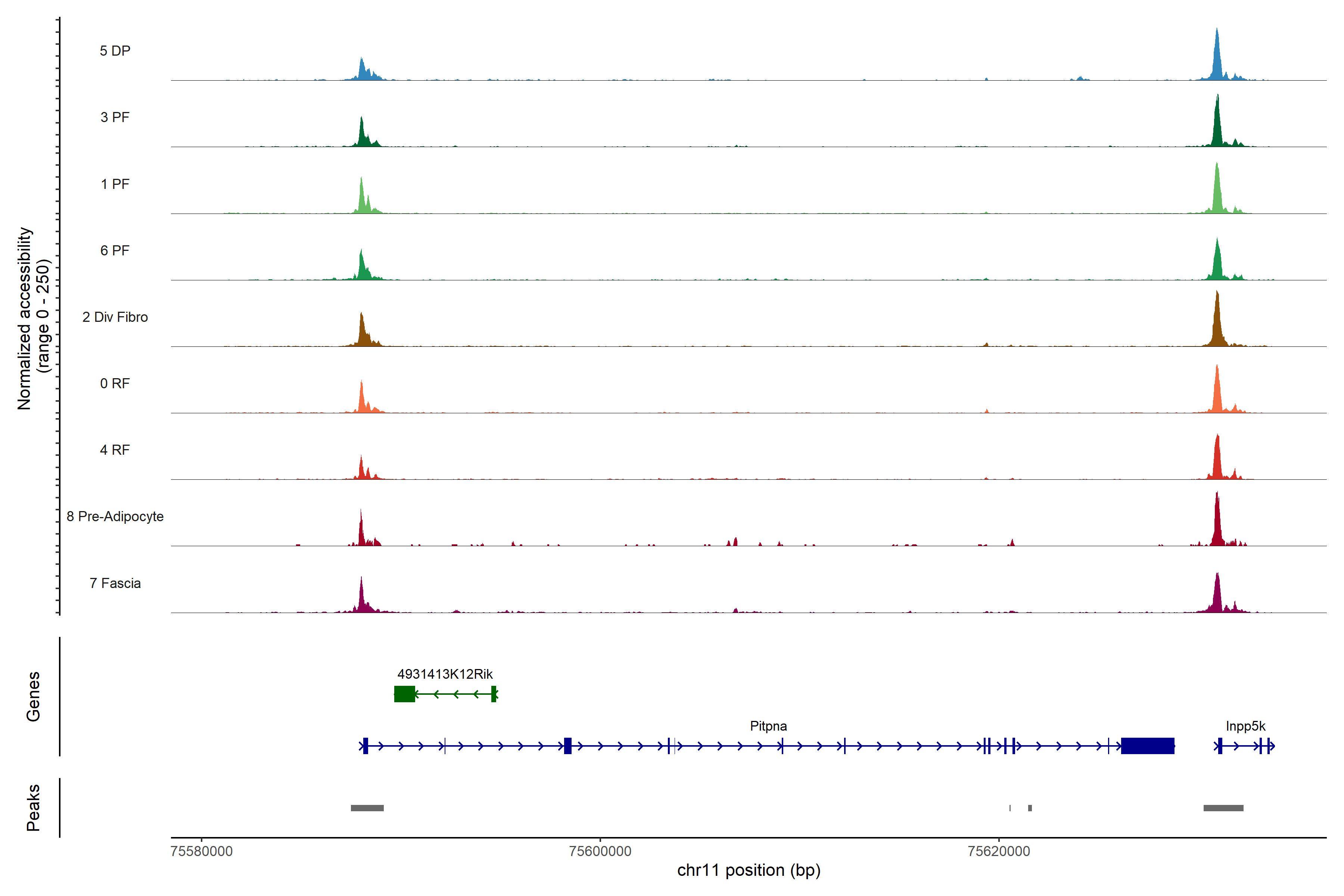Image resolution: width=1344 pixels, height=896 pixels.
Task: Click the large blue Pitpna terminal exon block
Action: pos(1147,746)
